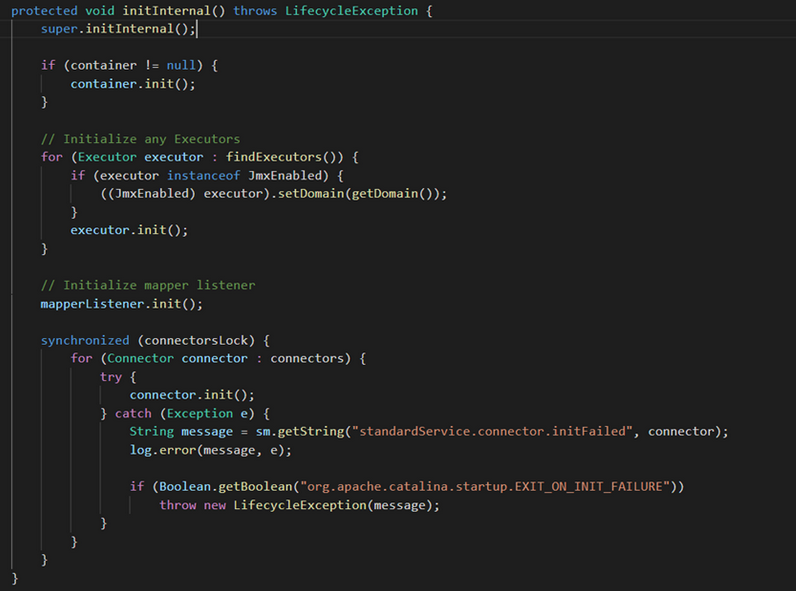The width and height of the screenshot is (796, 591).
Task: Click the 'findExecutors()' method call
Action: [x=284, y=157]
